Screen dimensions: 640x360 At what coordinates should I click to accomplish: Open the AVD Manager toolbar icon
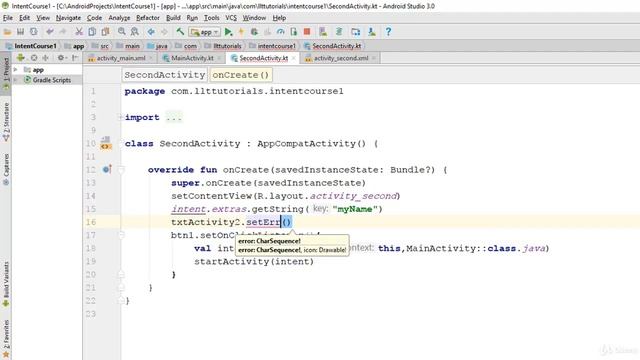pyautogui.click(x=323, y=32)
